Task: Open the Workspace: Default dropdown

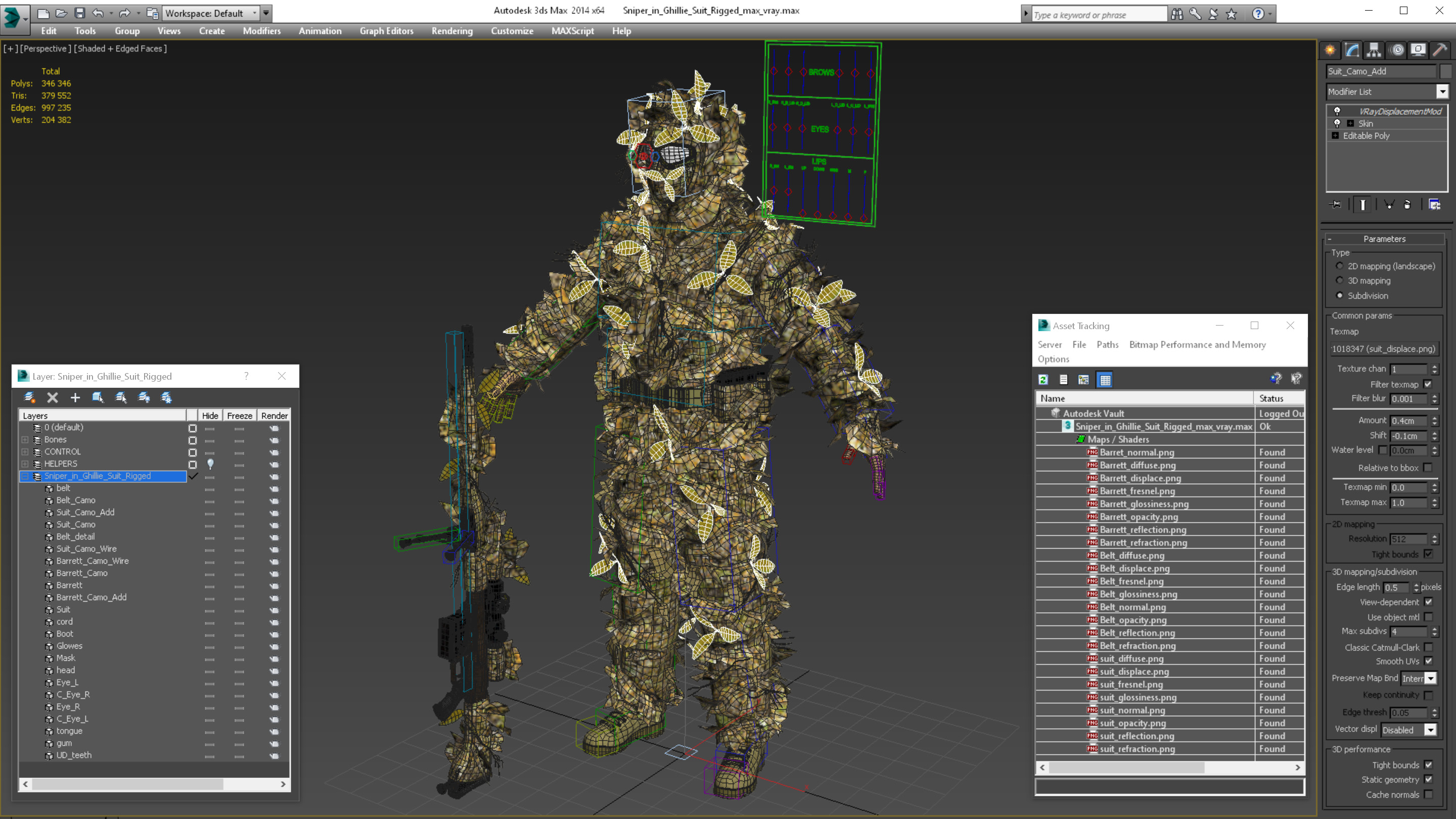Action: pos(211,13)
